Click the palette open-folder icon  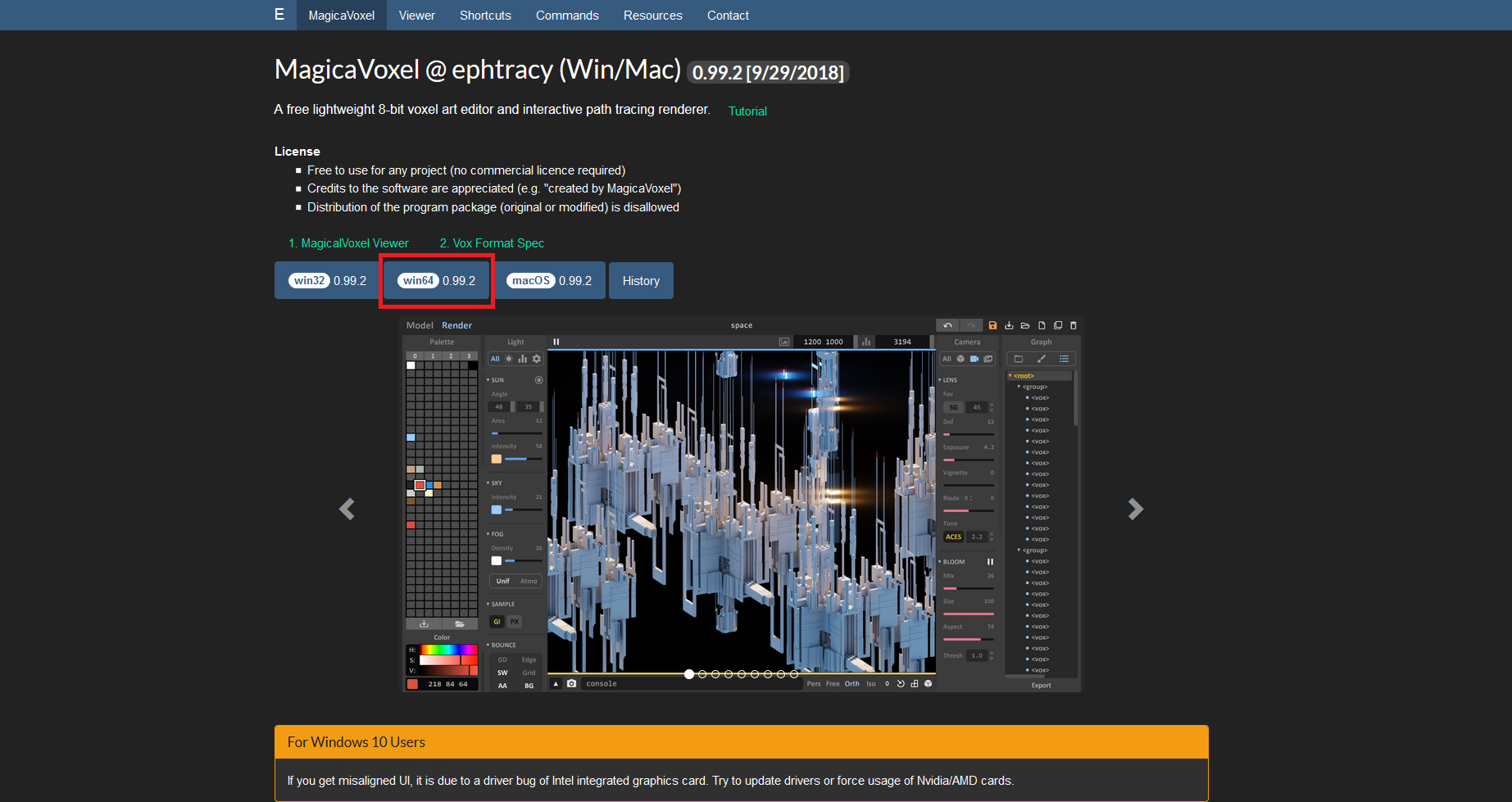[460, 623]
